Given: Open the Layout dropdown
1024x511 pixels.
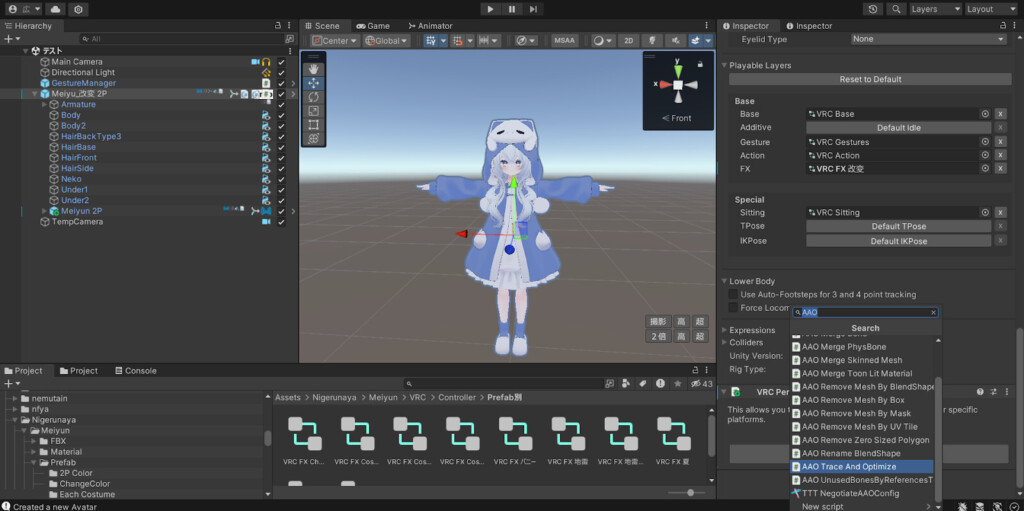Looking at the screenshot, I should click(x=991, y=9).
